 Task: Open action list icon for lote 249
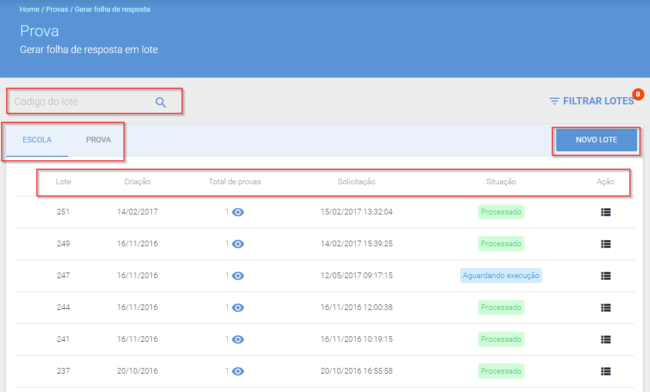point(606,244)
